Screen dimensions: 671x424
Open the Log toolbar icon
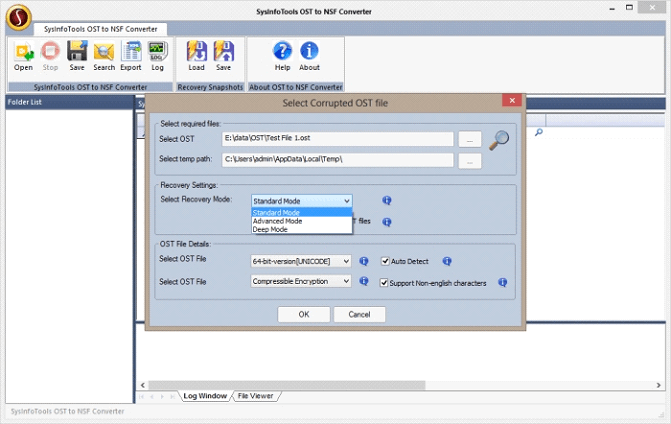pos(157,56)
